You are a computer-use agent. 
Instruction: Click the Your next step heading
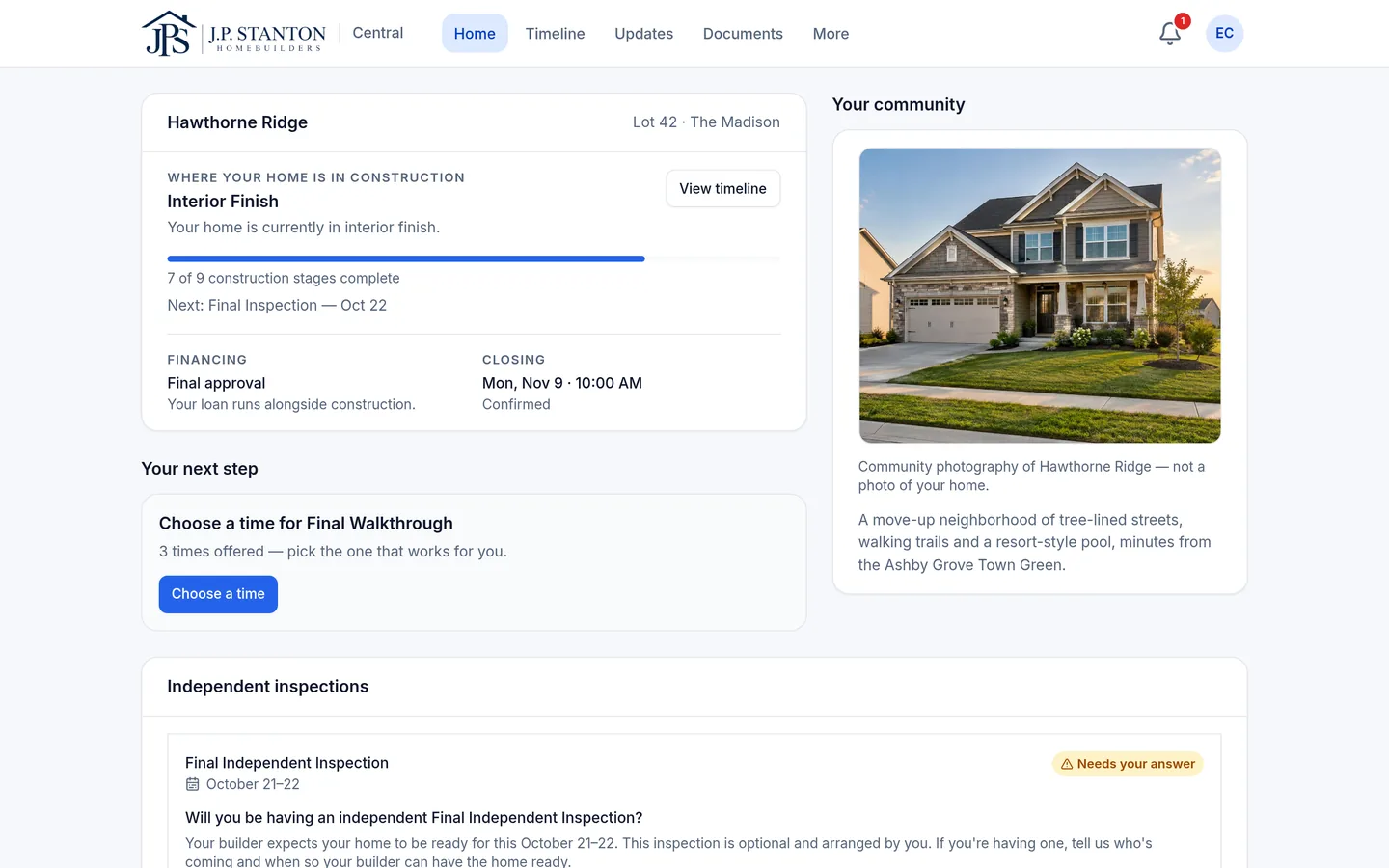[200, 469]
